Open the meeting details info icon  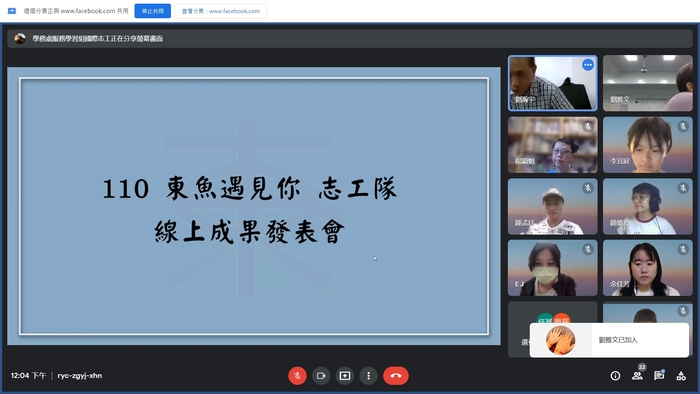coord(615,376)
